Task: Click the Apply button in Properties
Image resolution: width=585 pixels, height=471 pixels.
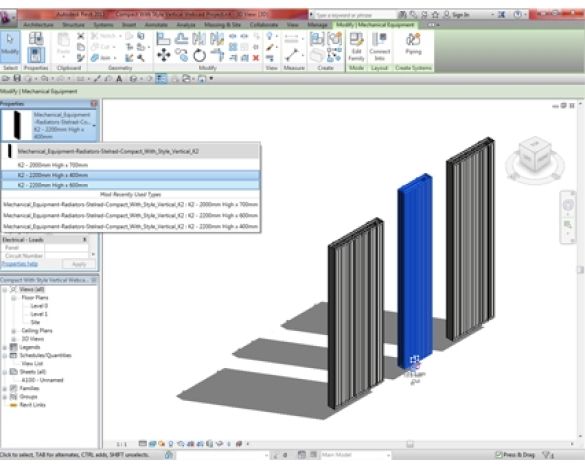Action: (79, 264)
